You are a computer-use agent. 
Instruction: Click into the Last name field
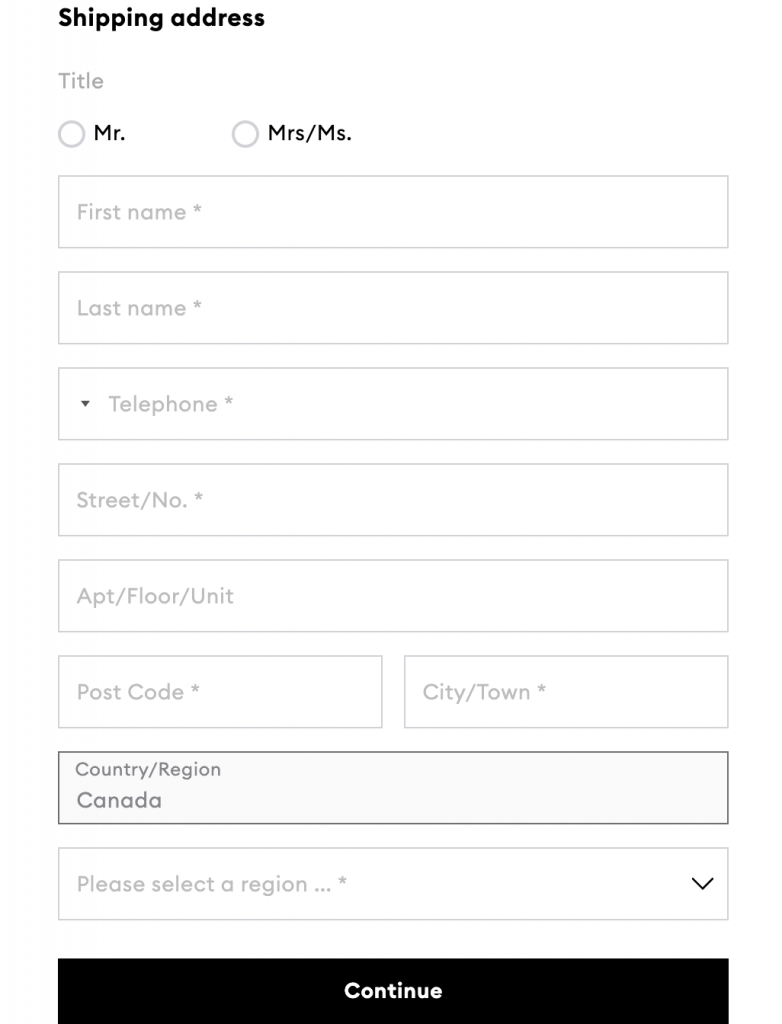[x=393, y=308]
